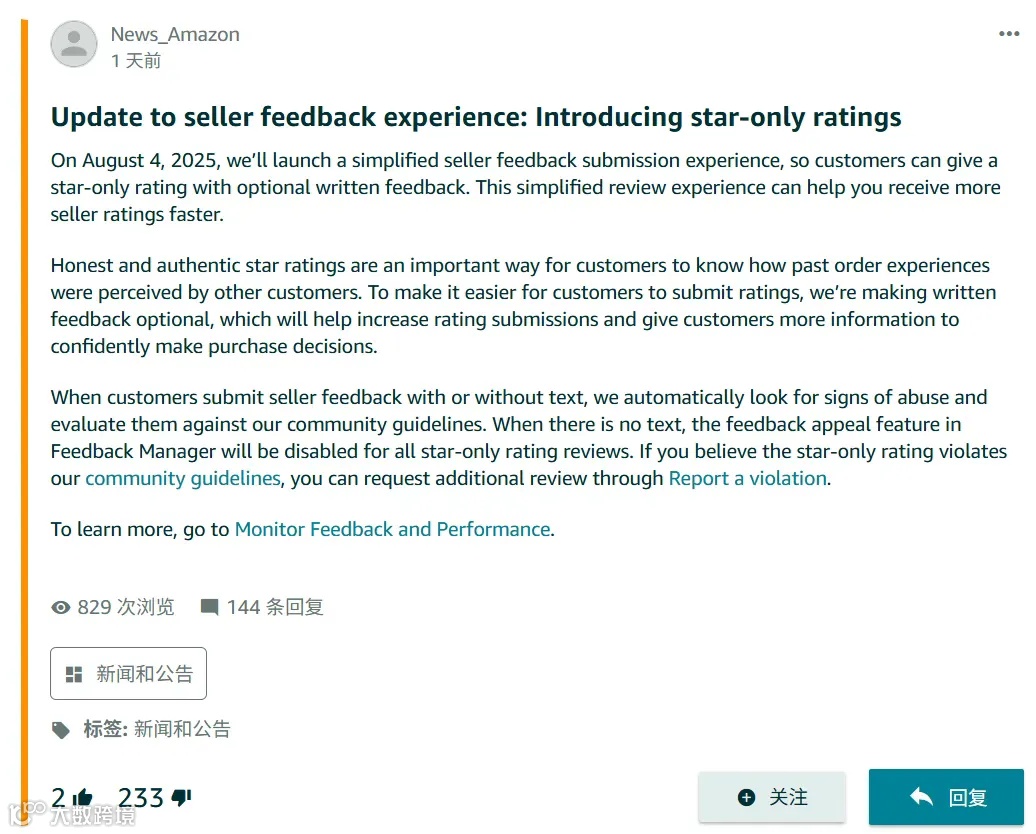This screenshot has width=1036, height=834.
Task: Dislike the post with thumbs down
Action: (181, 798)
